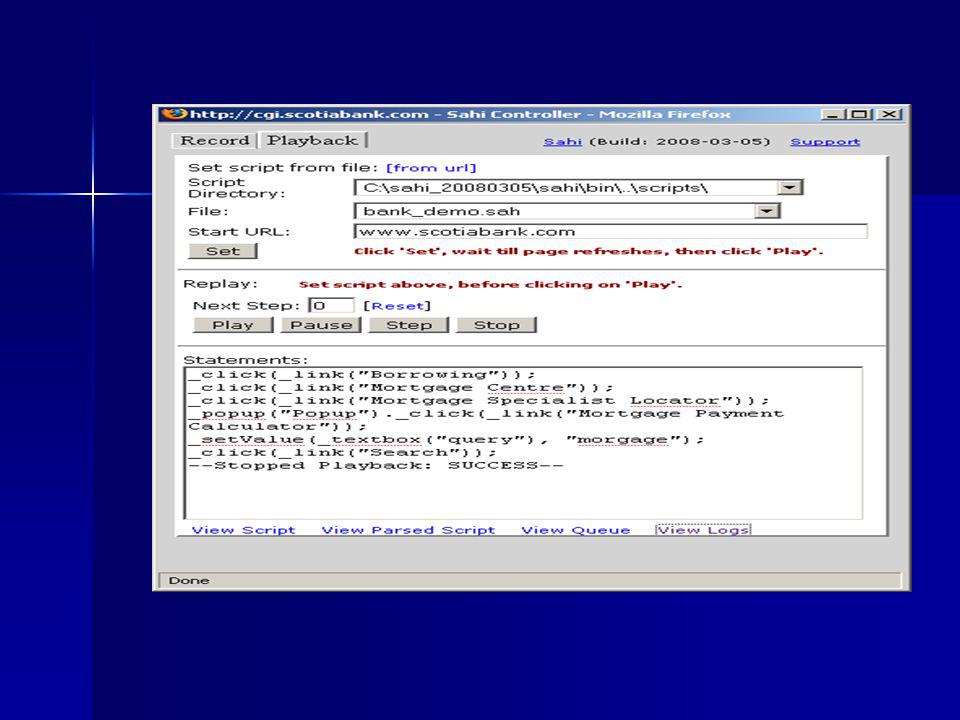Start playback with the Play button
The width and height of the screenshot is (960, 720).
(x=233, y=325)
